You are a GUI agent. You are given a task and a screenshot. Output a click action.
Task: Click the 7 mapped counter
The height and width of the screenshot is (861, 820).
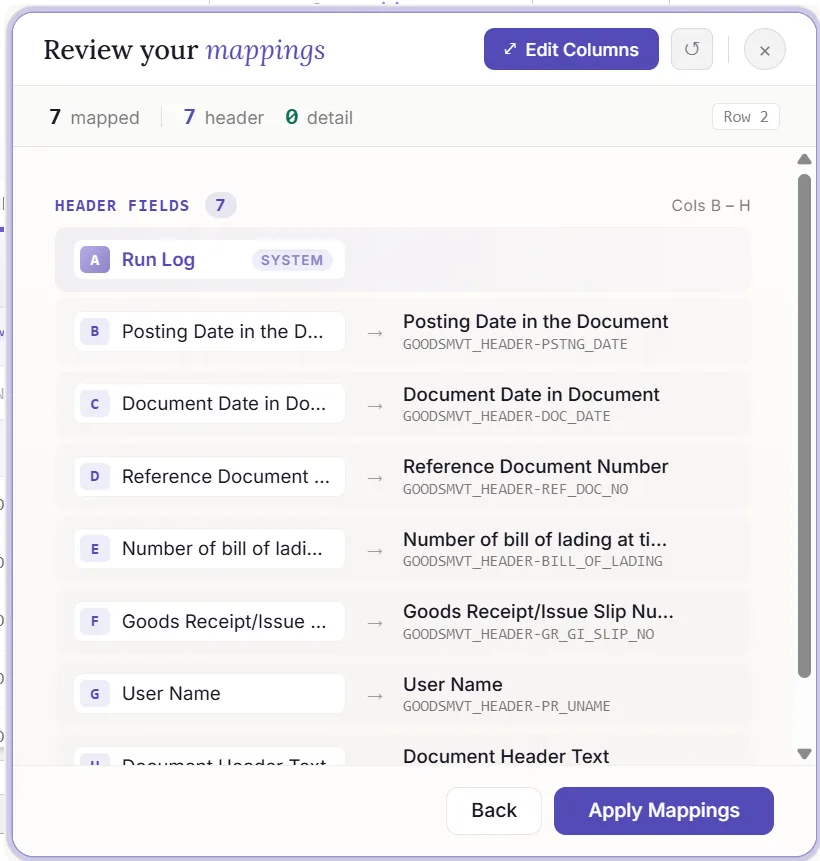coord(94,117)
